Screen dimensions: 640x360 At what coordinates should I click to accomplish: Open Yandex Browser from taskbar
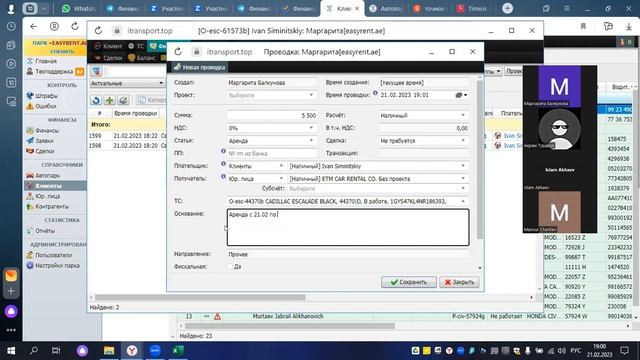pyautogui.click(x=132, y=351)
